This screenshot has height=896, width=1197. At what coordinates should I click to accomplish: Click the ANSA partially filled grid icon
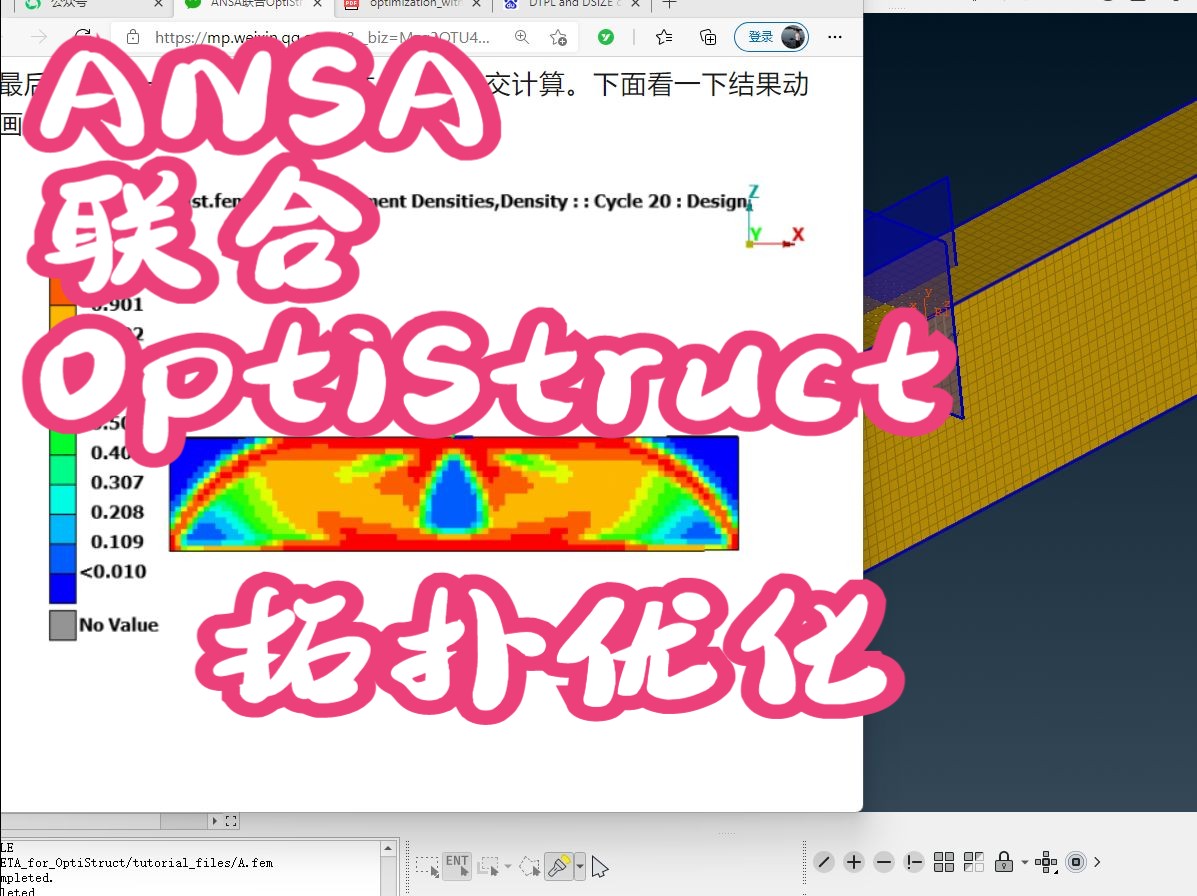tap(974, 862)
